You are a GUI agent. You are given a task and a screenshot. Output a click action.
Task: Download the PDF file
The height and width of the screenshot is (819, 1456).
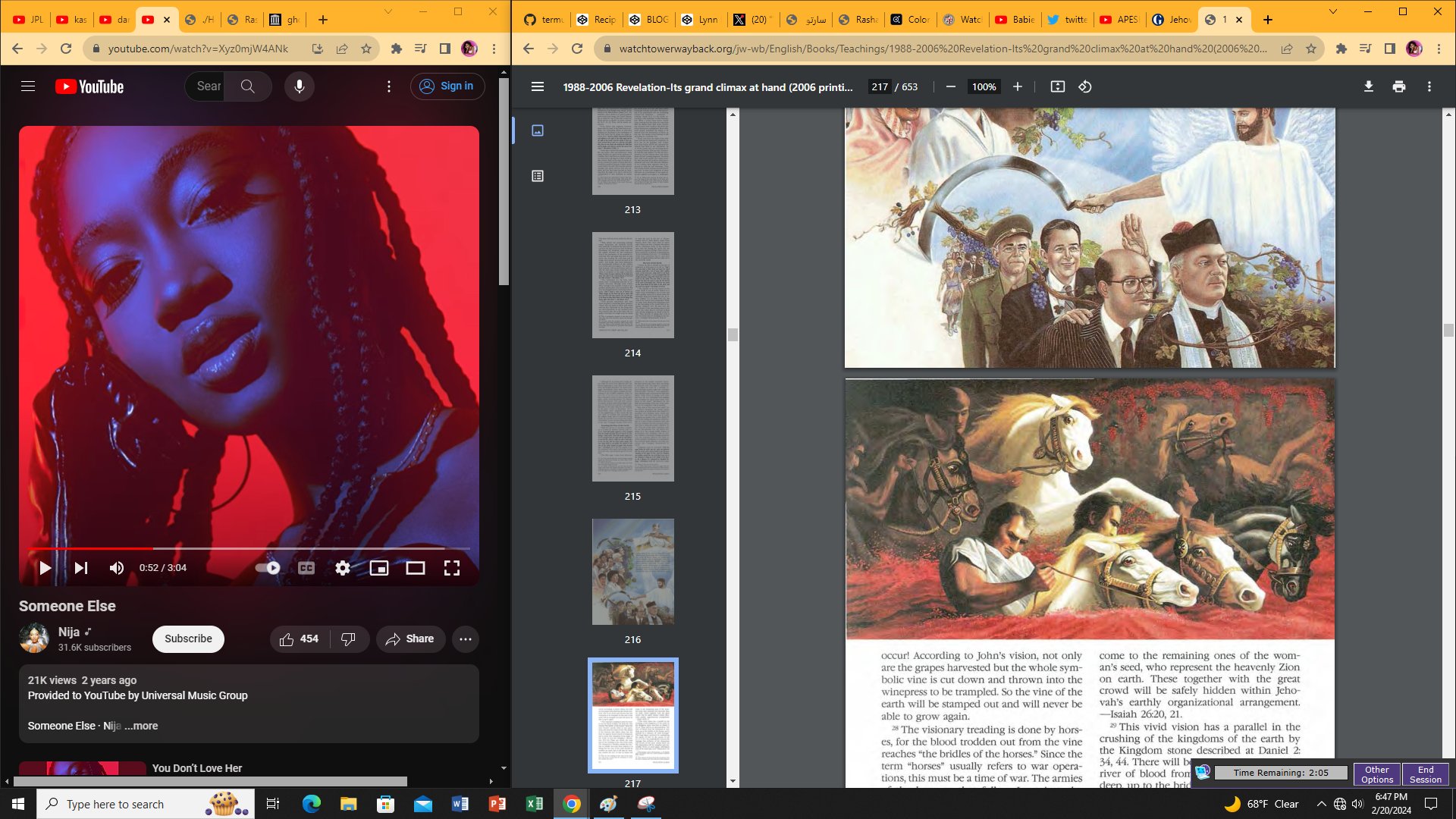pyautogui.click(x=1369, y=86)
